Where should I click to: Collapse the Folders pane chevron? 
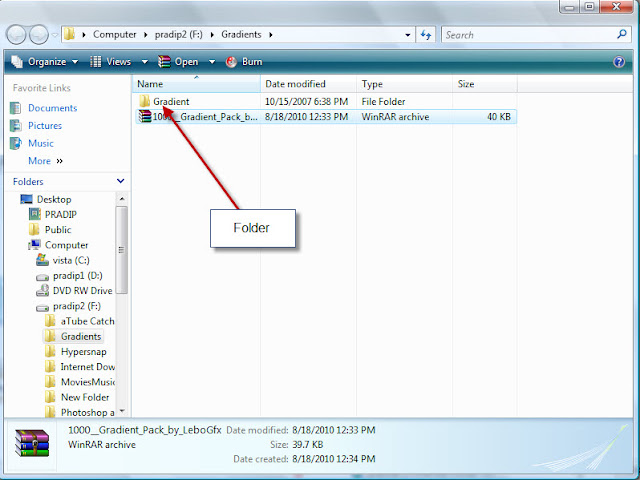pos(120,181)
